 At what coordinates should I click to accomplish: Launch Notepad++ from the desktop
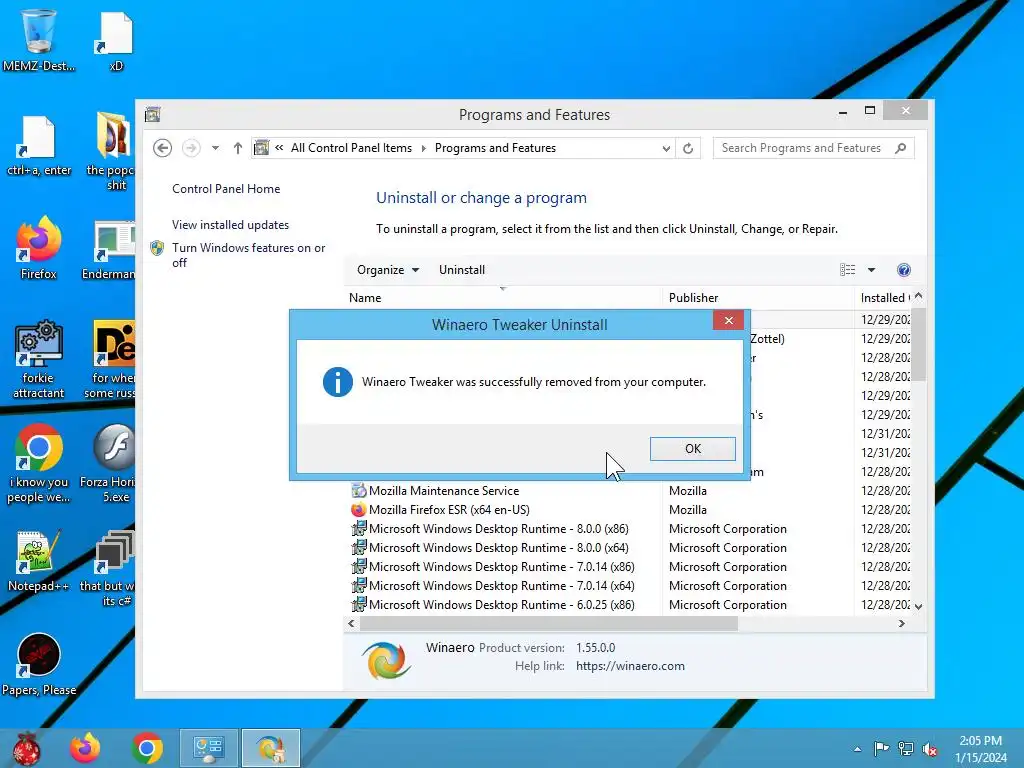[x=39, y=560]
